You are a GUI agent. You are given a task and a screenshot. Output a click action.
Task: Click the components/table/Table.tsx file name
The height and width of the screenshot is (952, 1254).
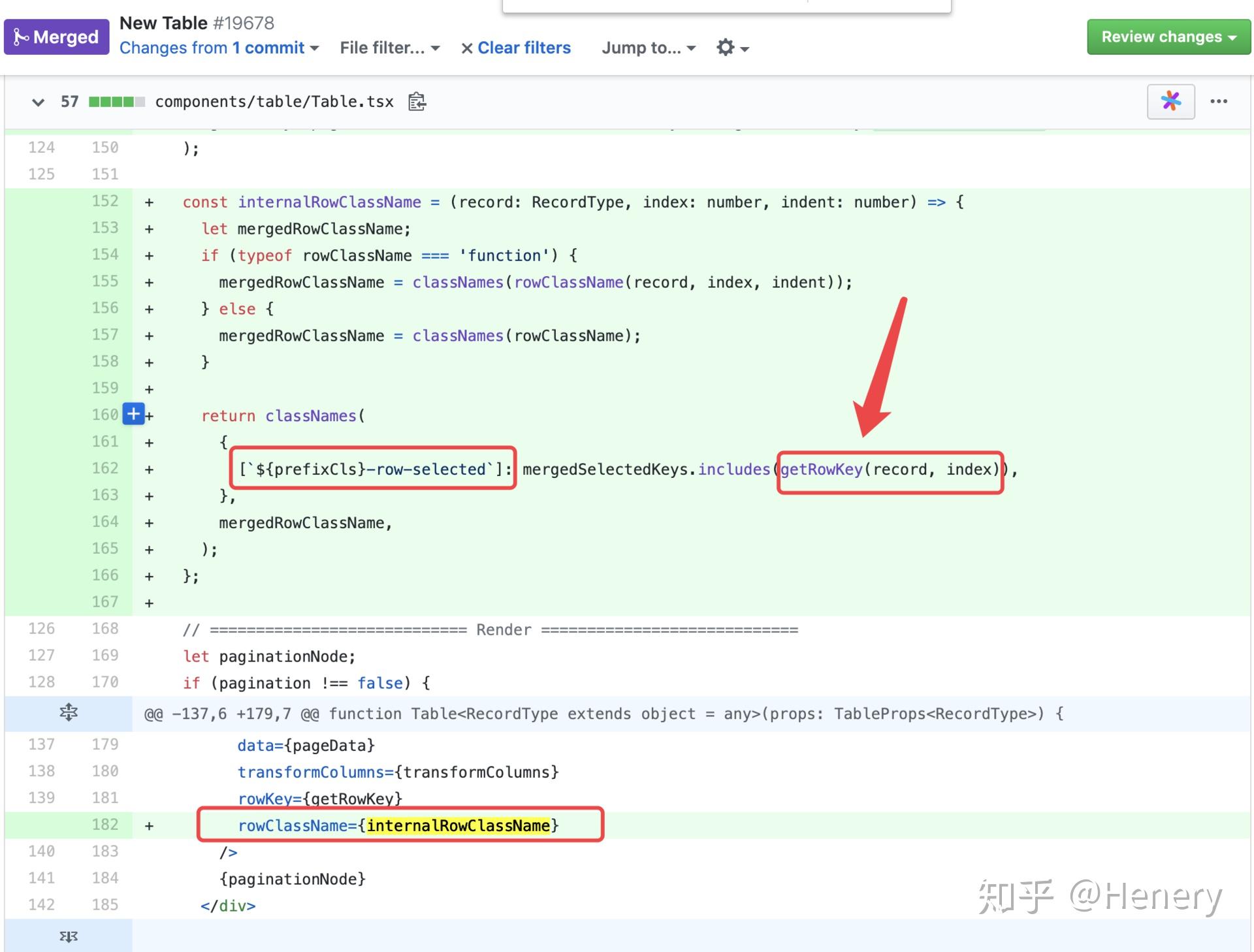[x=274, y=102]
